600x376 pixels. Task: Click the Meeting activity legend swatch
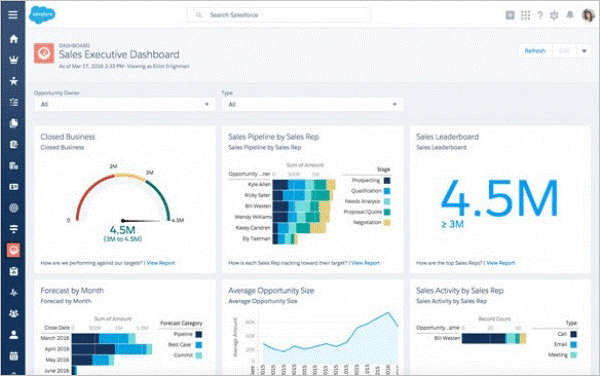(573, 355)
